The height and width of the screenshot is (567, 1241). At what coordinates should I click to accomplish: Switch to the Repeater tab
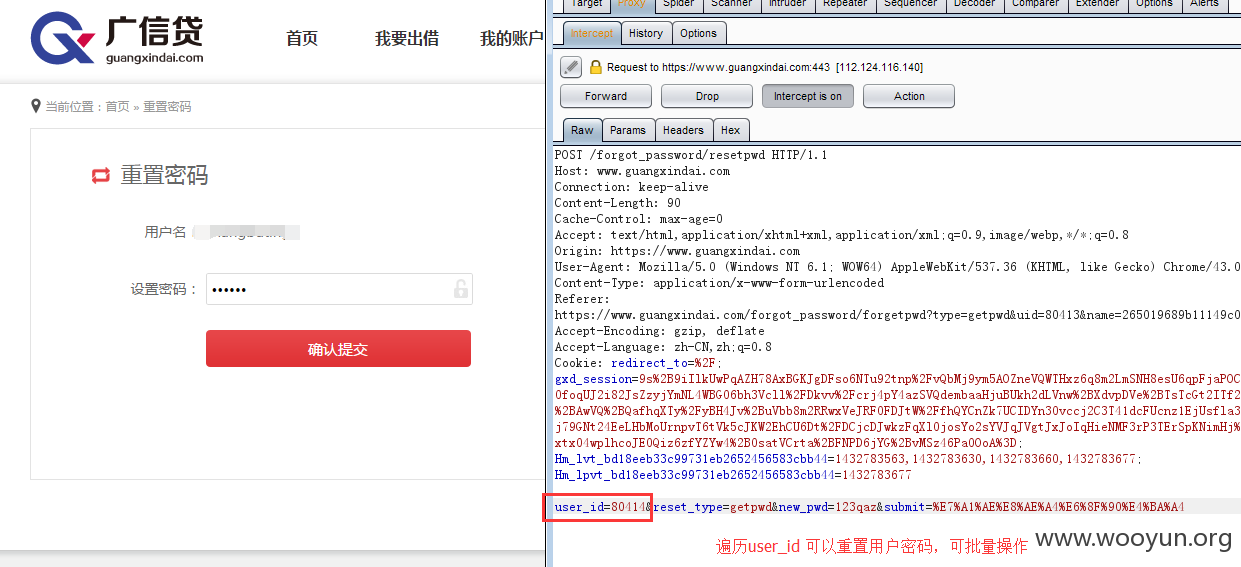click(845, 4)
